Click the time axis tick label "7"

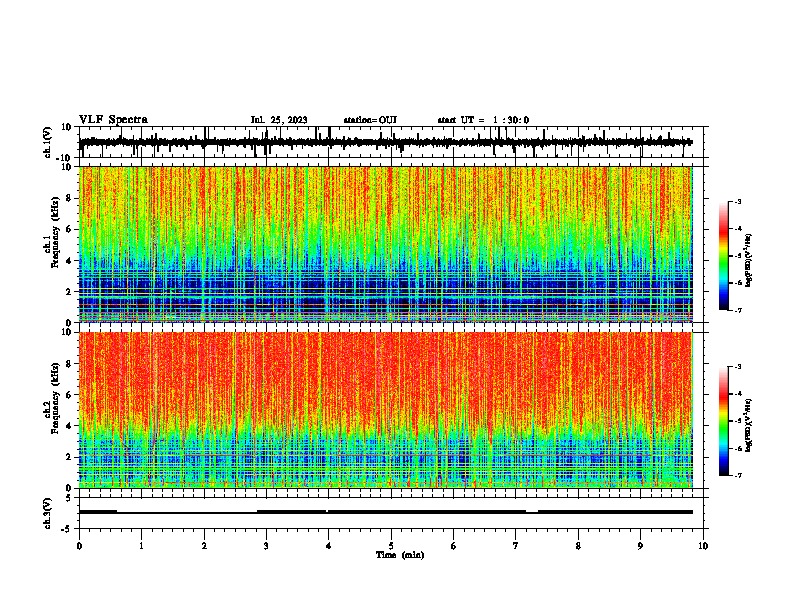click(x=516, y=546)
